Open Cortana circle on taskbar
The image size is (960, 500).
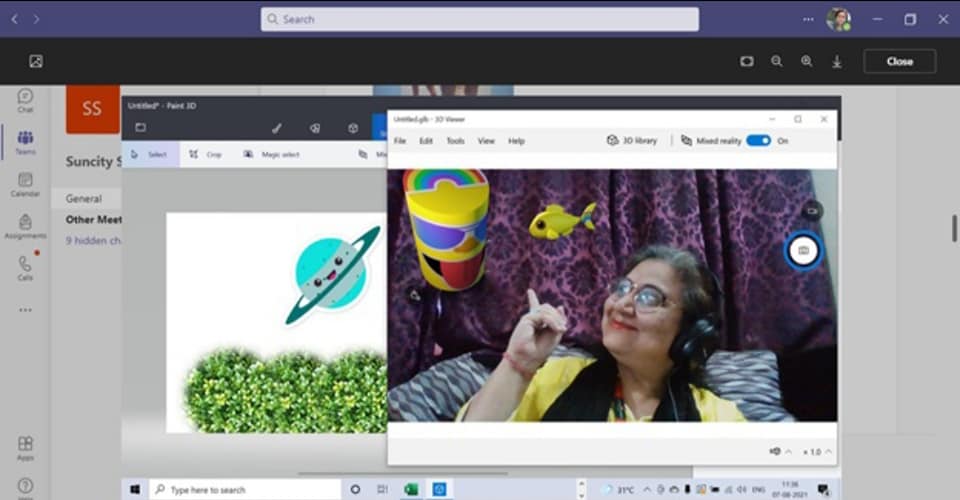[355, 490]
